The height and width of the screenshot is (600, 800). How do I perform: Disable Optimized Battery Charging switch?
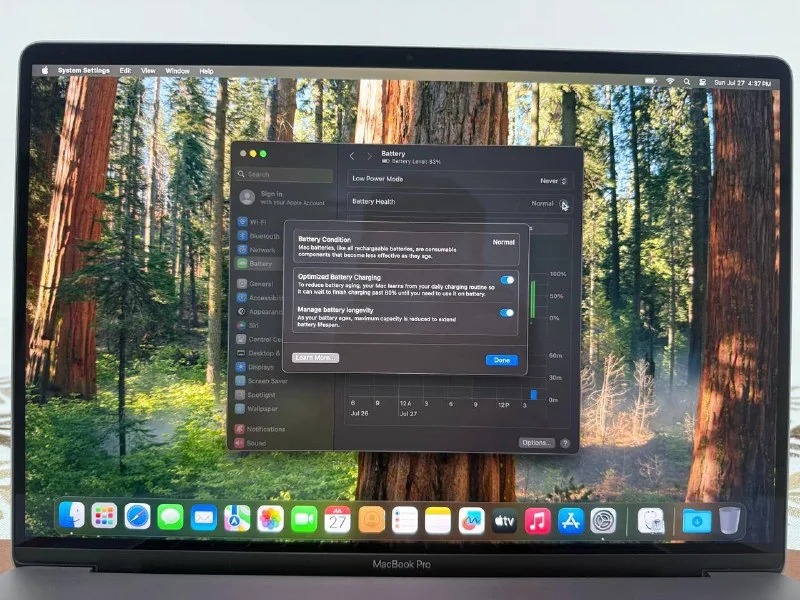click(x=507, y=280)
